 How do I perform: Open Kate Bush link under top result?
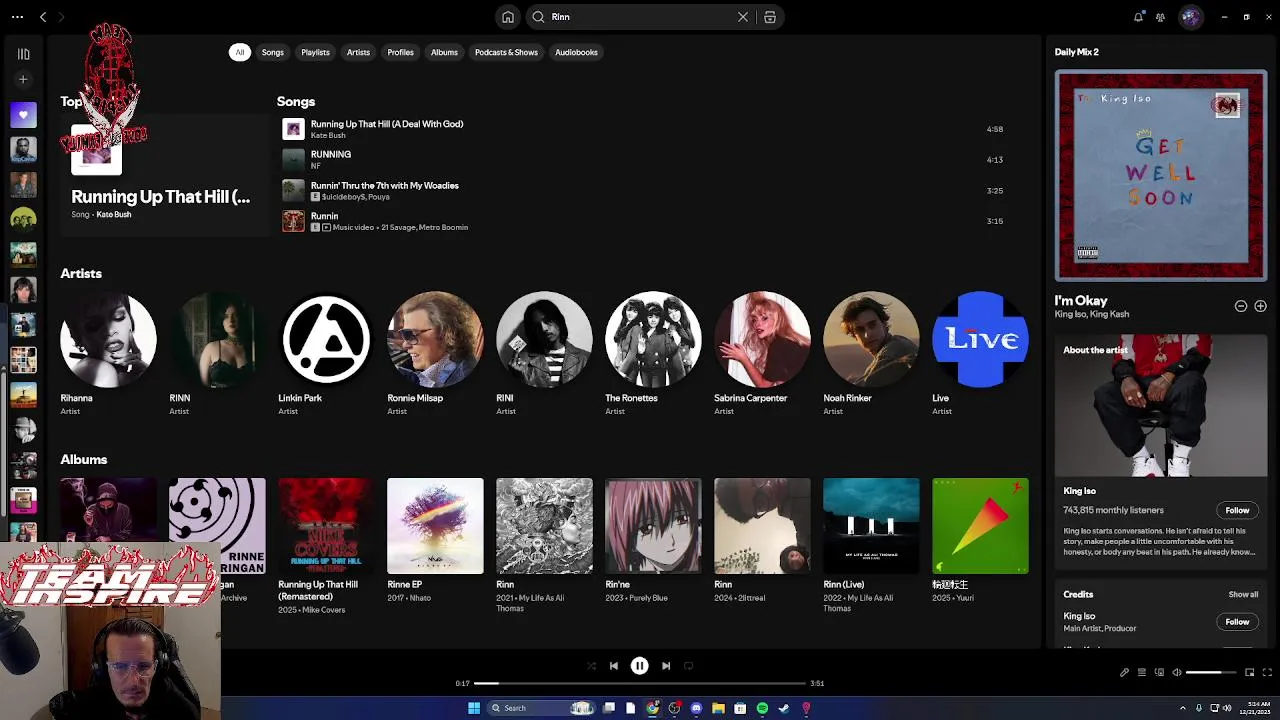point(113,214)
